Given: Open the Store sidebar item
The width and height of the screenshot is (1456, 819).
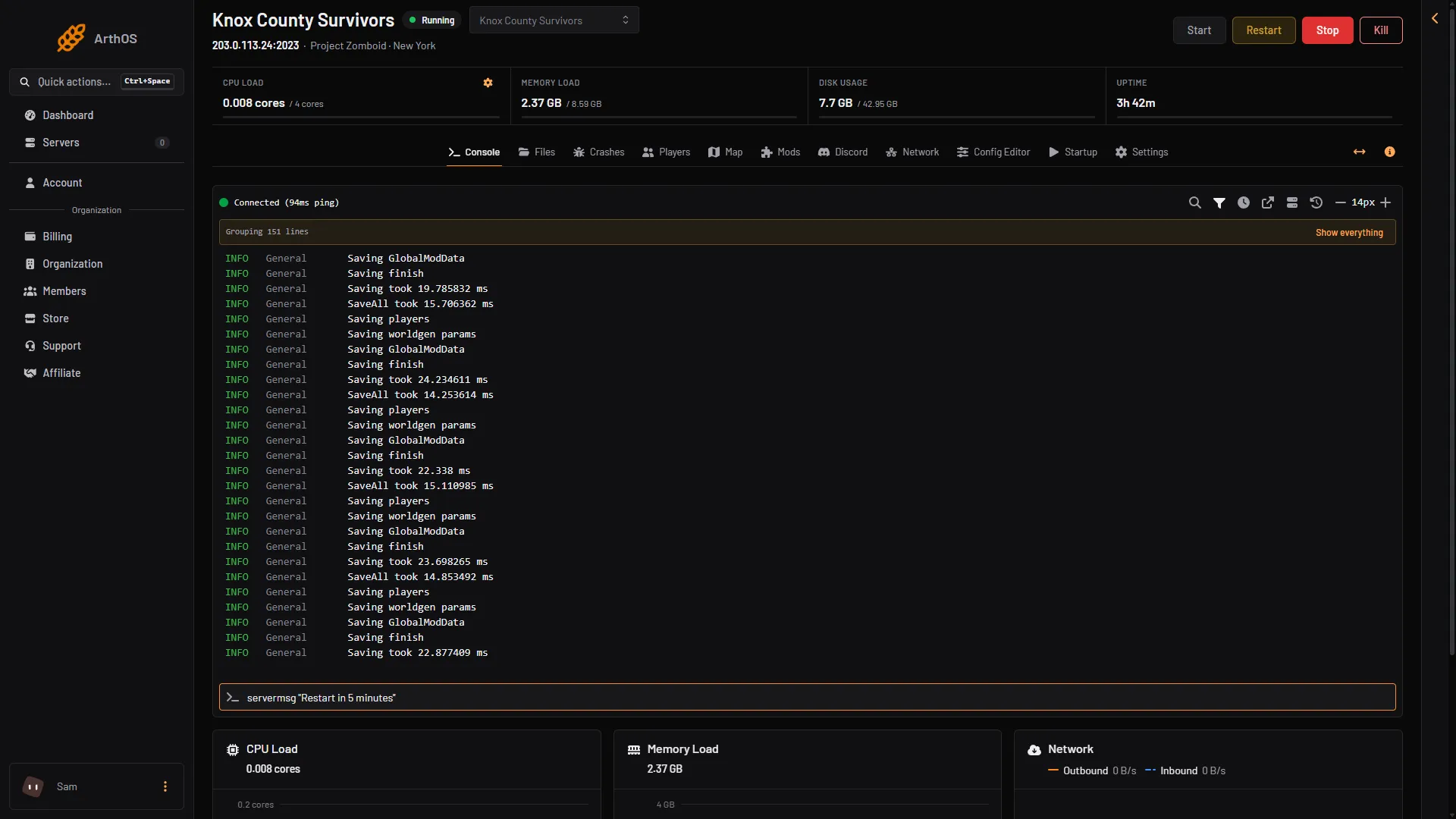Looking at the screenshot, I should pos(96,318).
